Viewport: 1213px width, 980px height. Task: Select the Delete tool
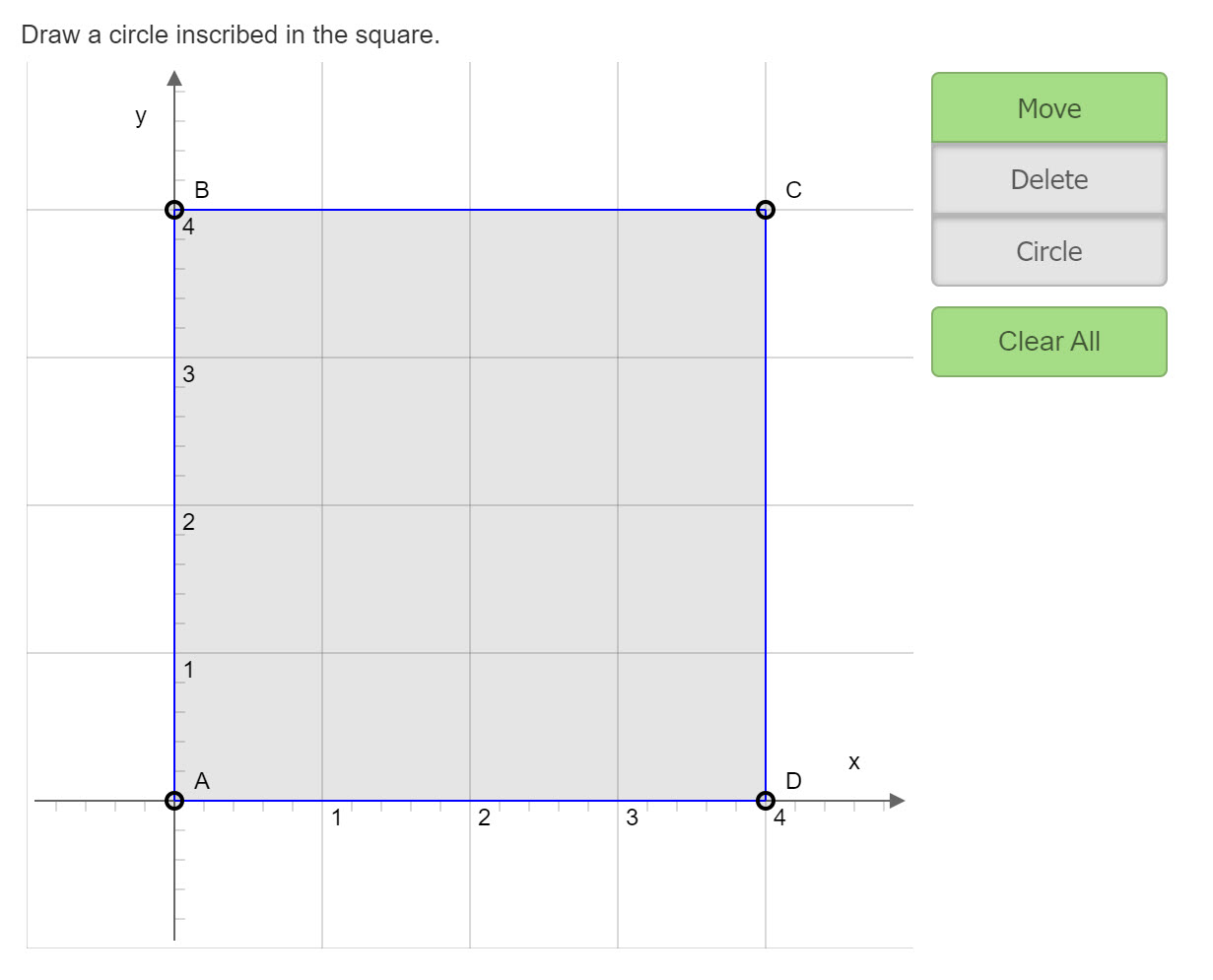pos(1048,179)
